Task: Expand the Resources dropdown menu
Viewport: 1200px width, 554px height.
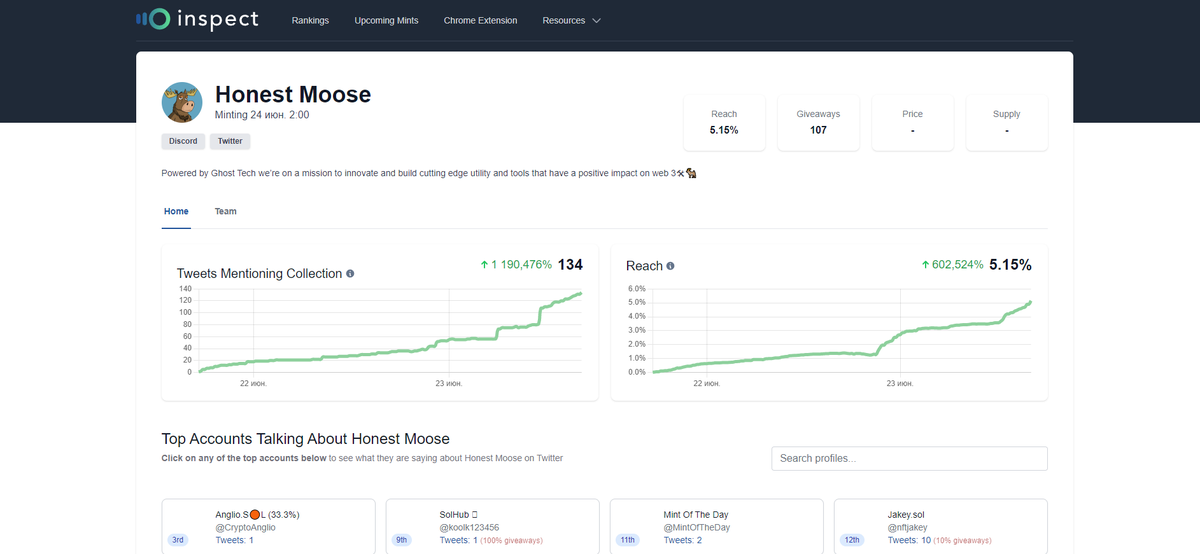Action: pyautogui.click(x=571, y=20)
